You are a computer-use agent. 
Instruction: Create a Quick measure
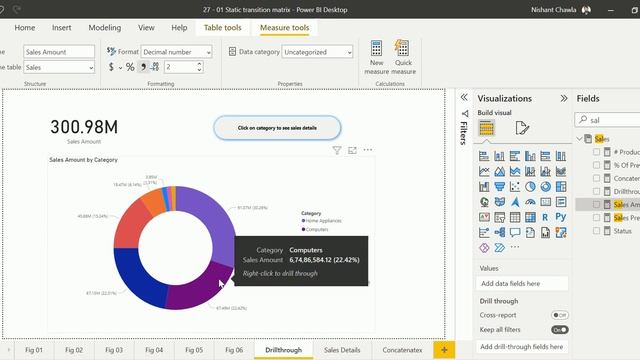pyautogui.click(x=403, y=57)
